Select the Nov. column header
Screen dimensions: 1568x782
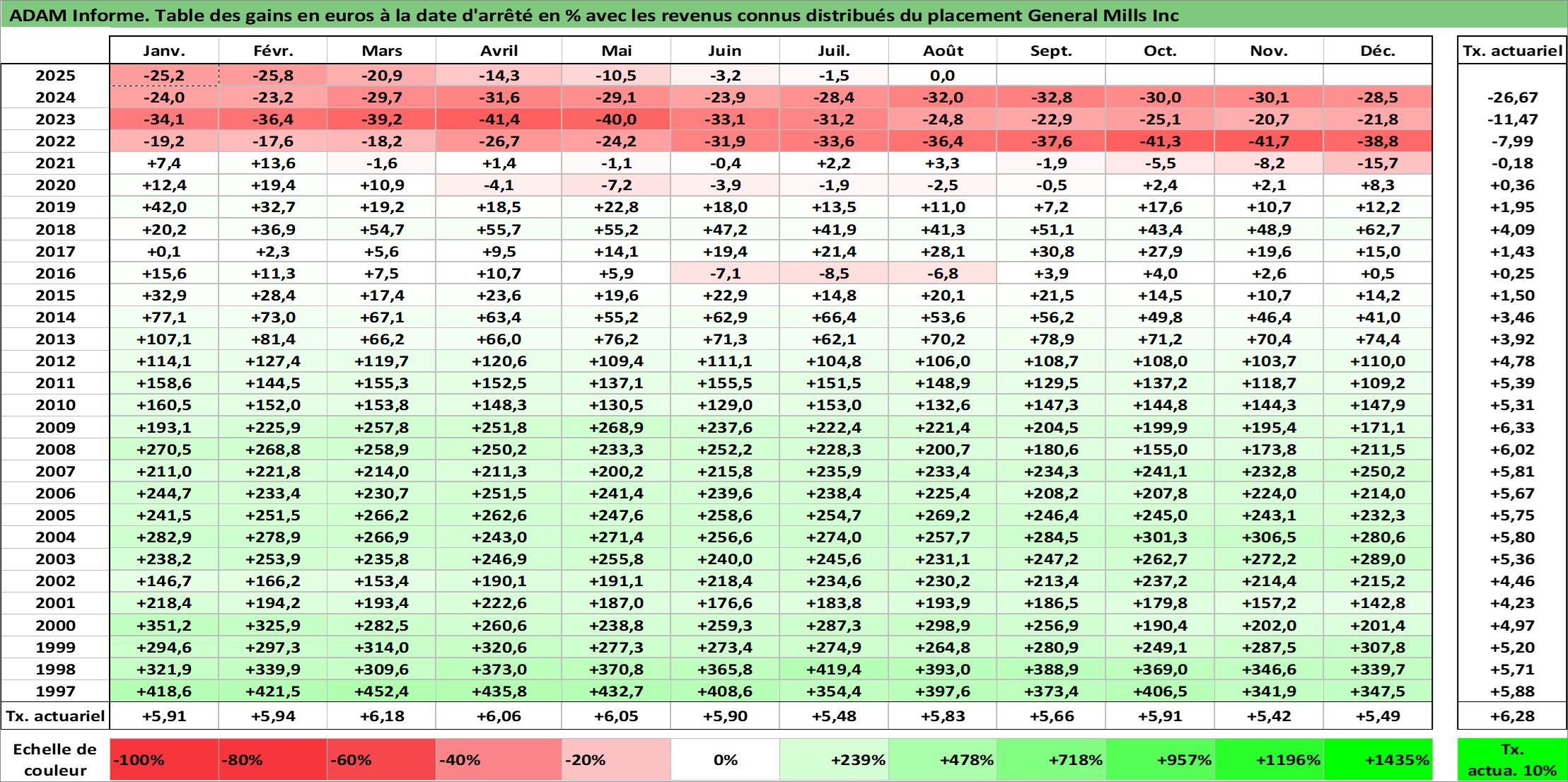coord(1269,50)
